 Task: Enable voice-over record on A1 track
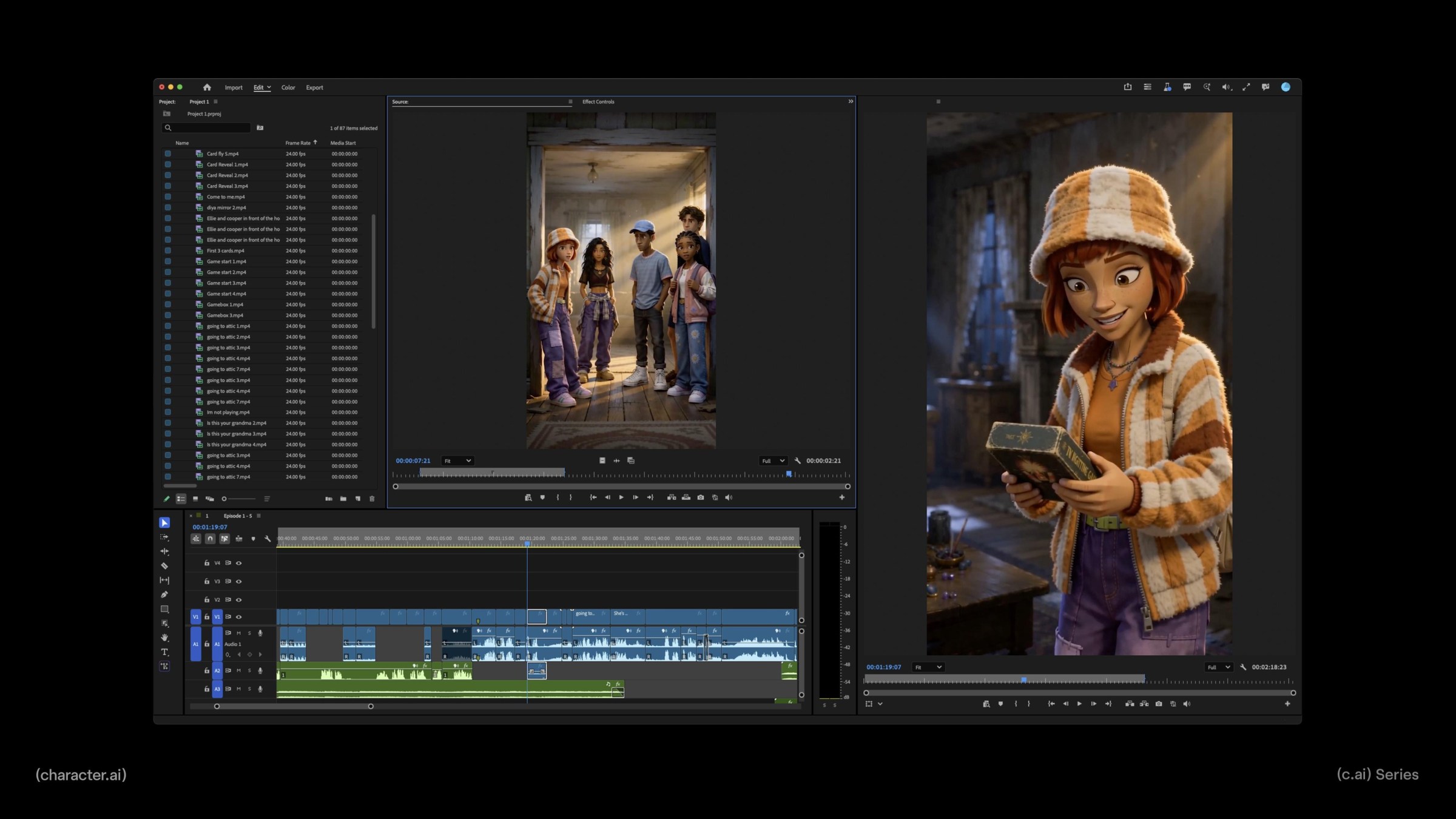pyautogui.click(x=260, y=633)
